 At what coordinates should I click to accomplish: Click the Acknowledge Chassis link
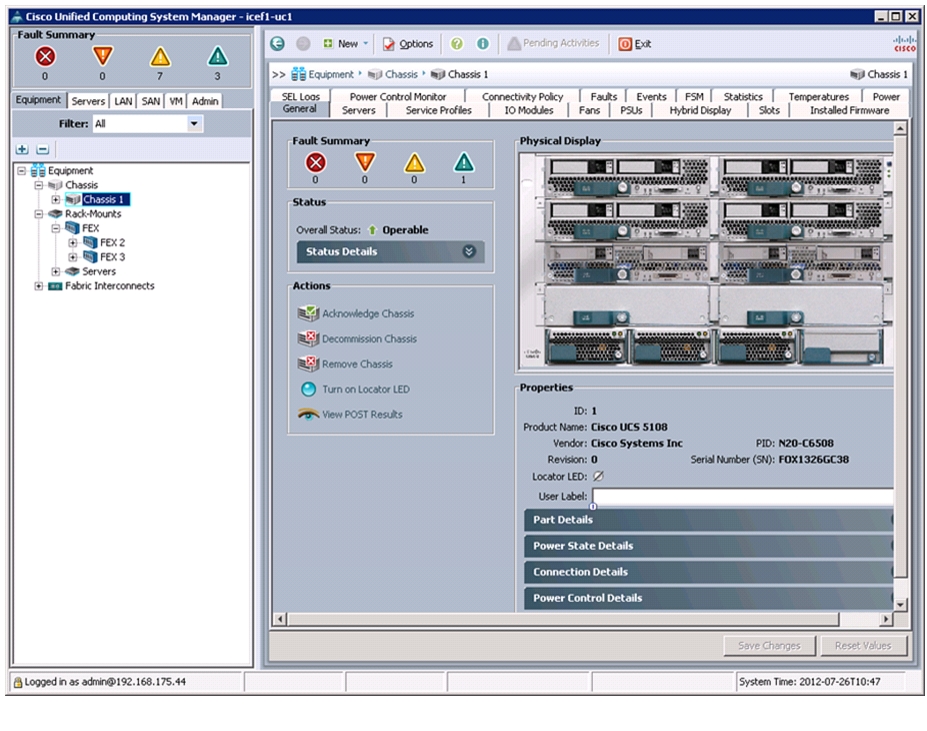[x=368, y=313]
